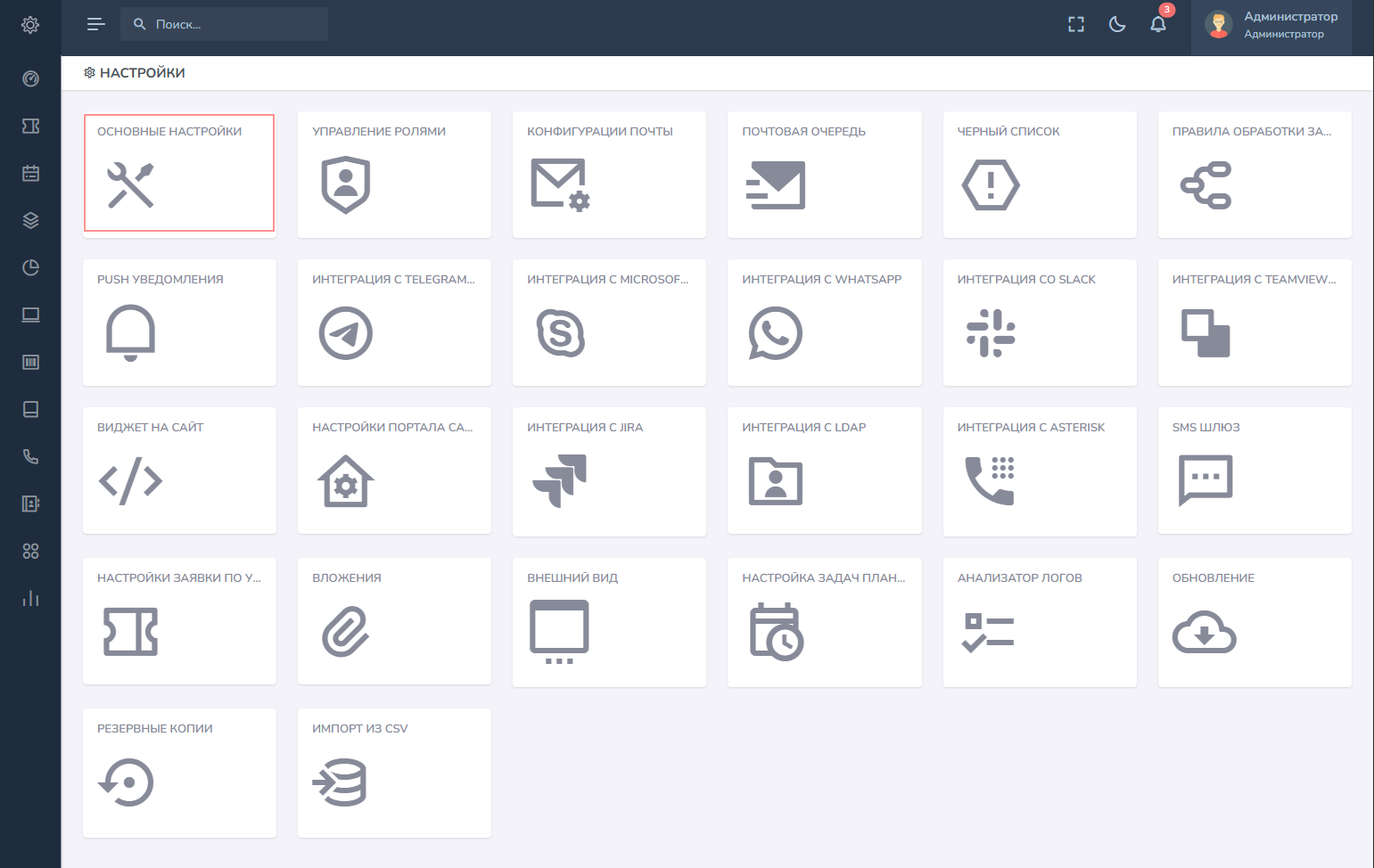The image size is (1374, 868).
Task: Open the Jira integration settings
Action: tap(609, 471)
